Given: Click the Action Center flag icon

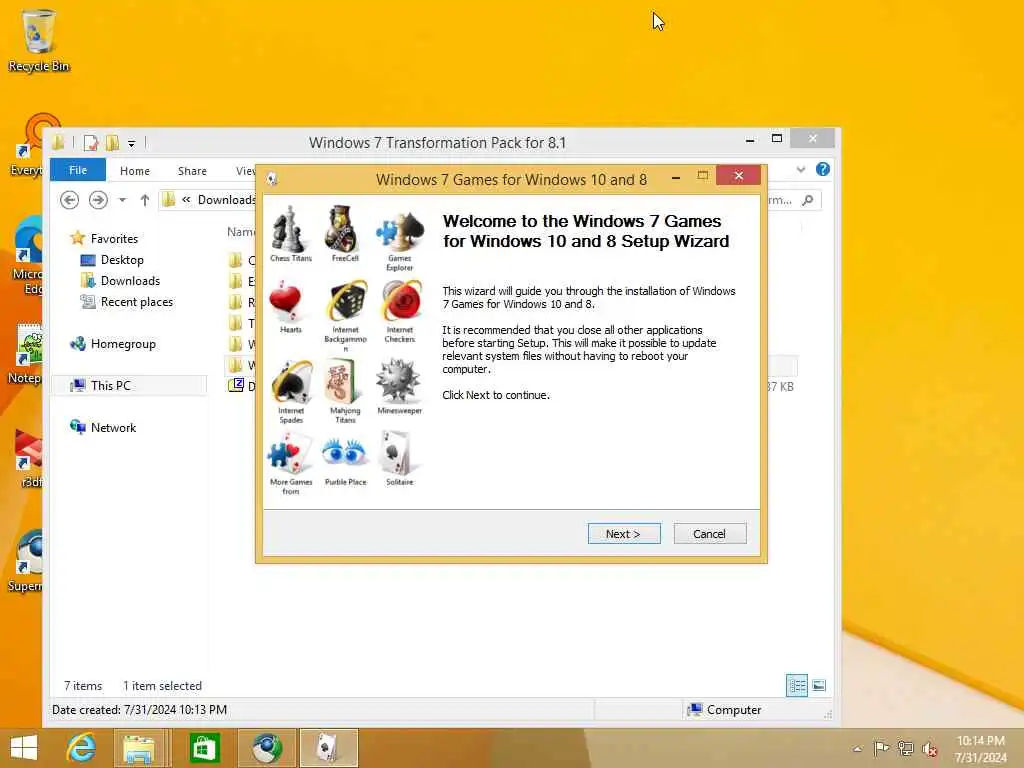Looking at the screenshot, I should (x=881, y=748).
